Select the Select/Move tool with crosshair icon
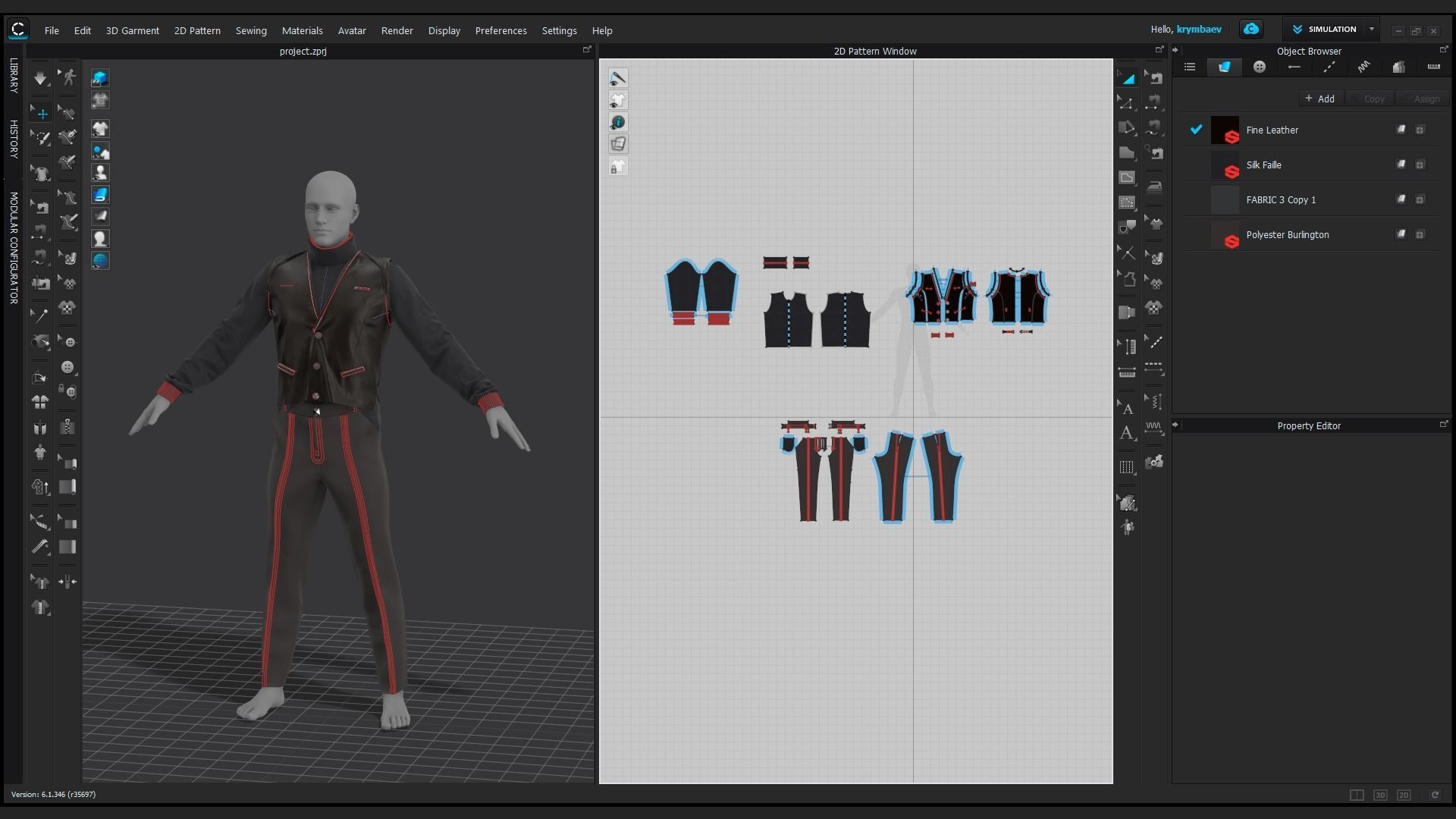The image size is (1456, 819). point(42,114)
